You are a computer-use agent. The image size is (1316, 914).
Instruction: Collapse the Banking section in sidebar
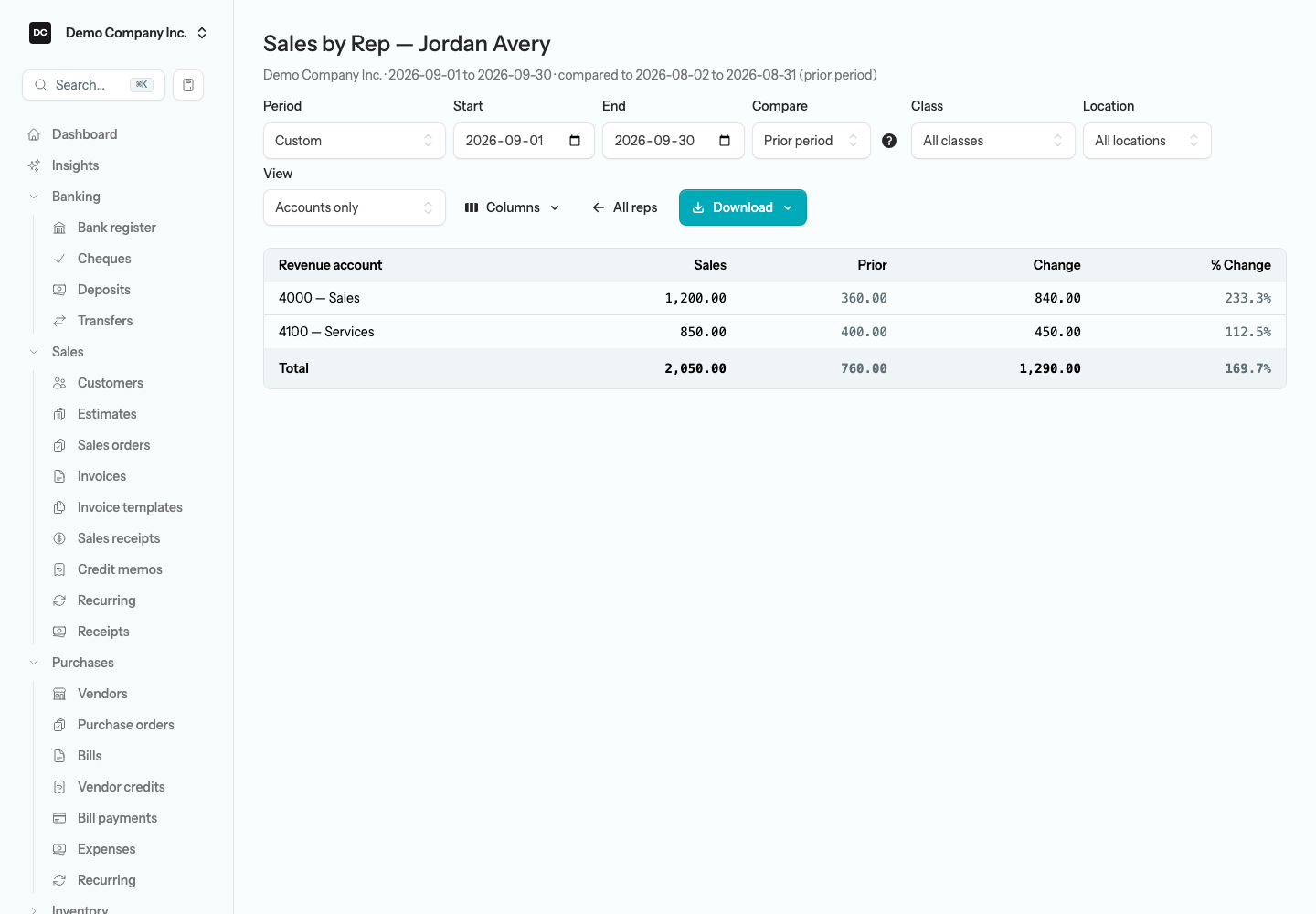coord(34,197)
